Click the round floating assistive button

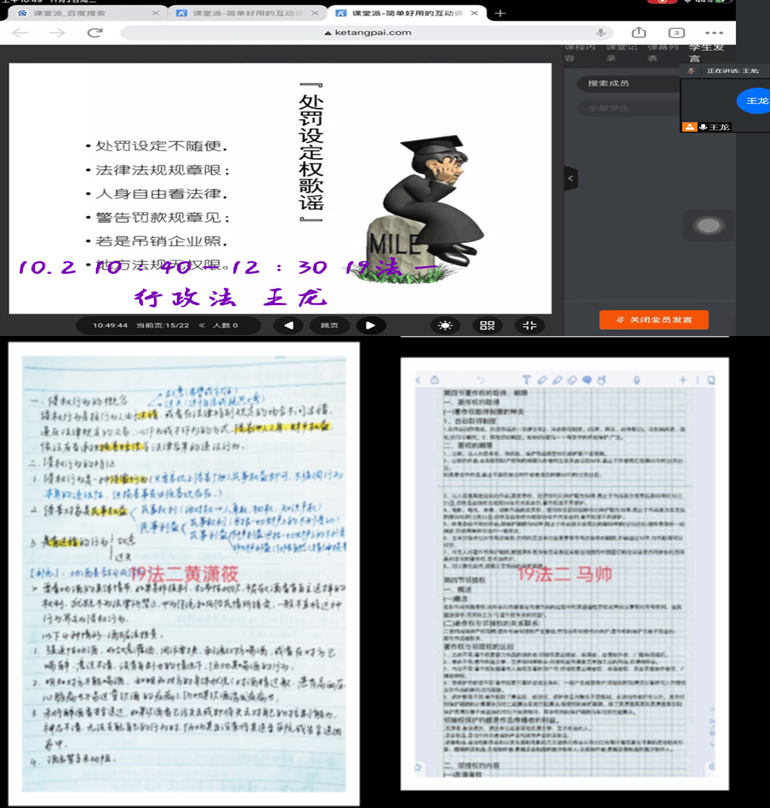click(x=709, y=225)
